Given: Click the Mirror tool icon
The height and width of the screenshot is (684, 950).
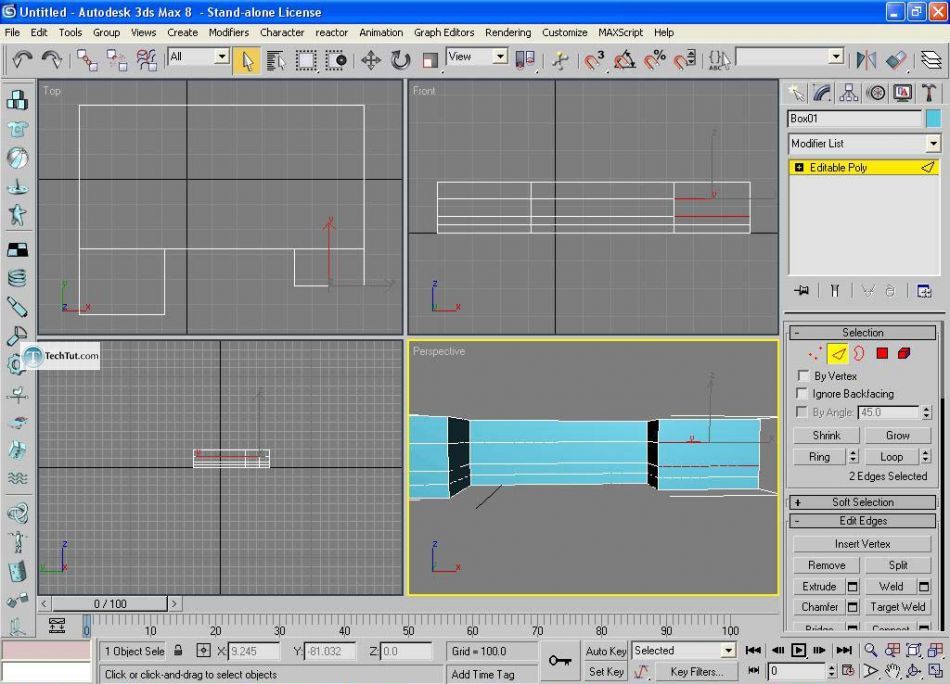Looking at the screenshot, I should click(x=866, y=60).
